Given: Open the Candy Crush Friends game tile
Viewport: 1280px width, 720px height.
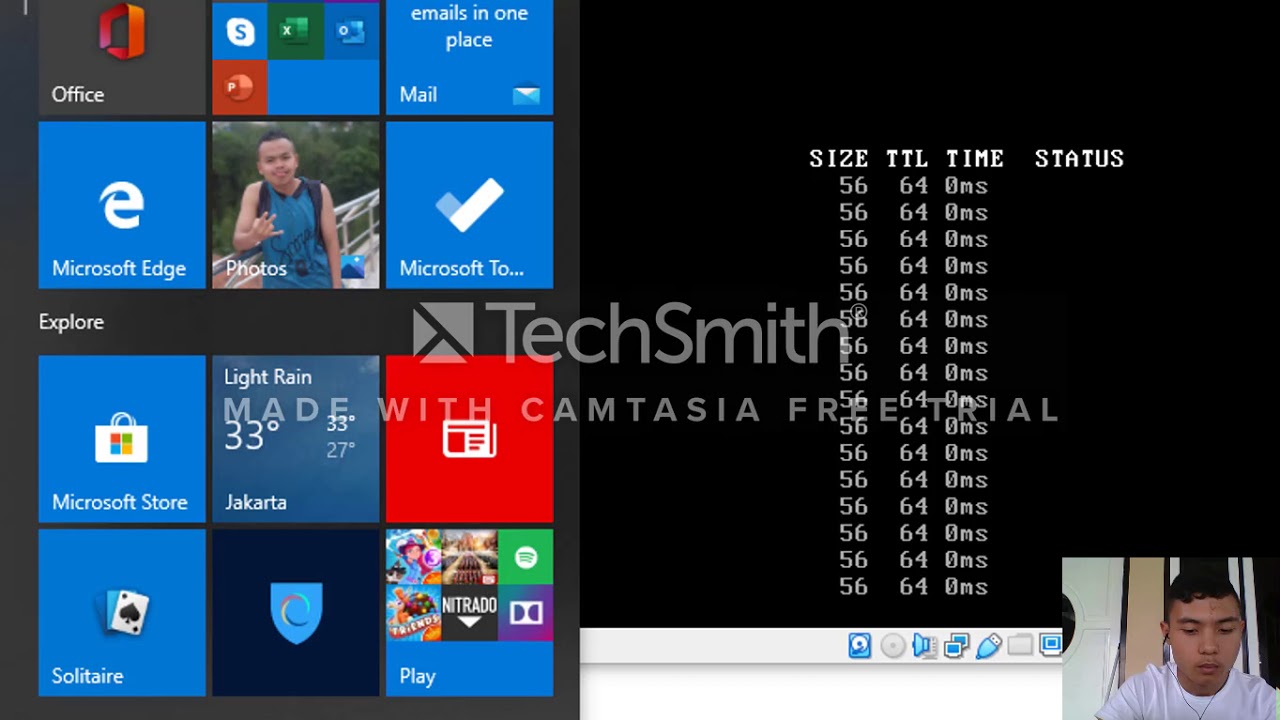Looking at the screenshot, I should [x=414, y=613].
